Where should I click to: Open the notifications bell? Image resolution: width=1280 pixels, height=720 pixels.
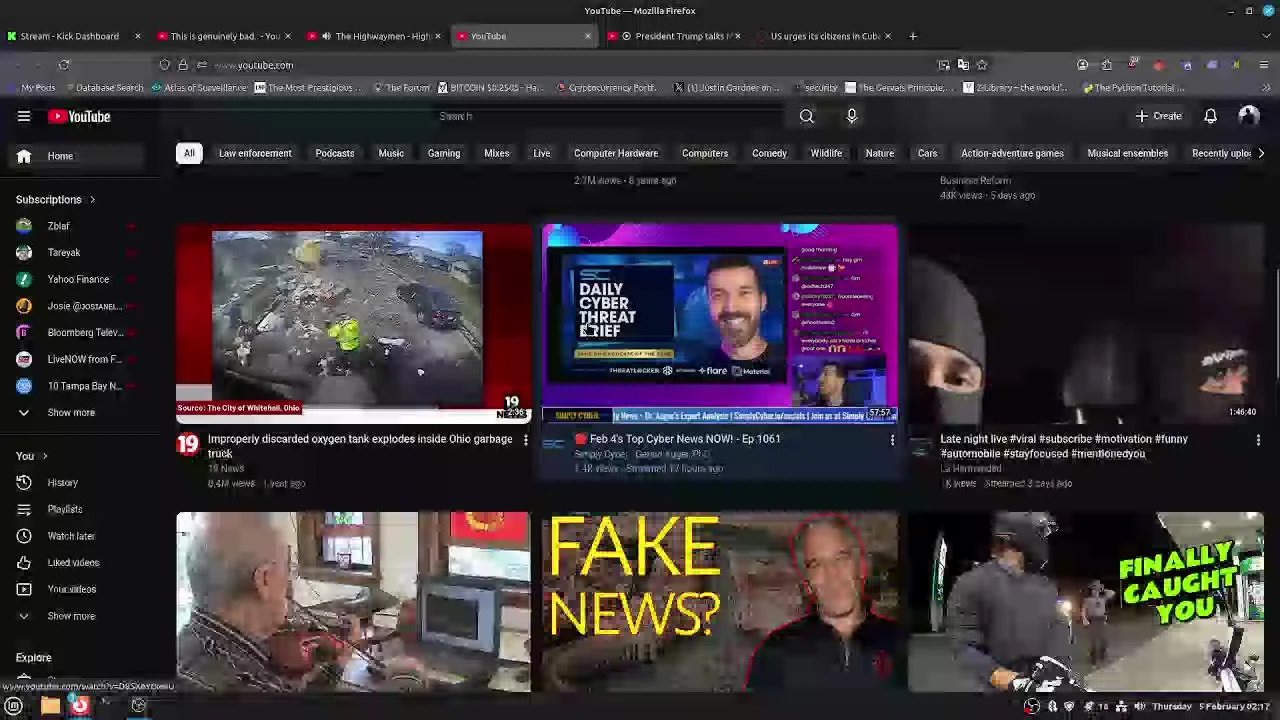pos(1210,116)
